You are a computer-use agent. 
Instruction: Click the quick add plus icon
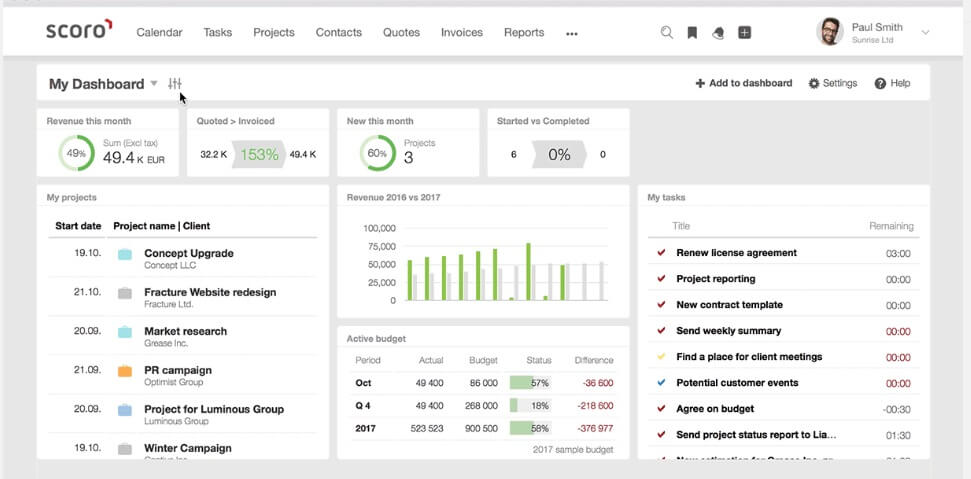pos(745,33)
